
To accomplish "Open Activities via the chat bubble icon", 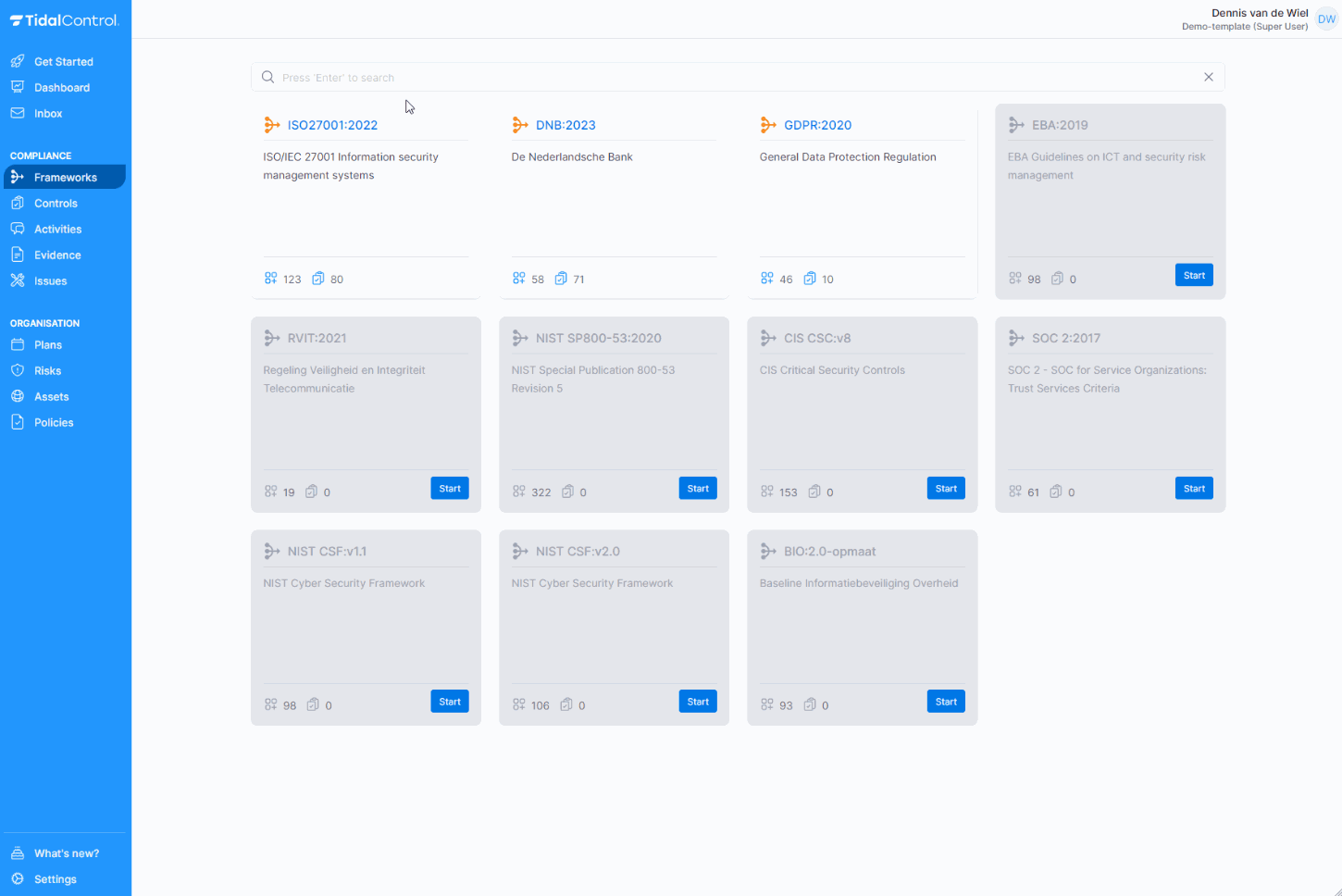I will [19, 229].
